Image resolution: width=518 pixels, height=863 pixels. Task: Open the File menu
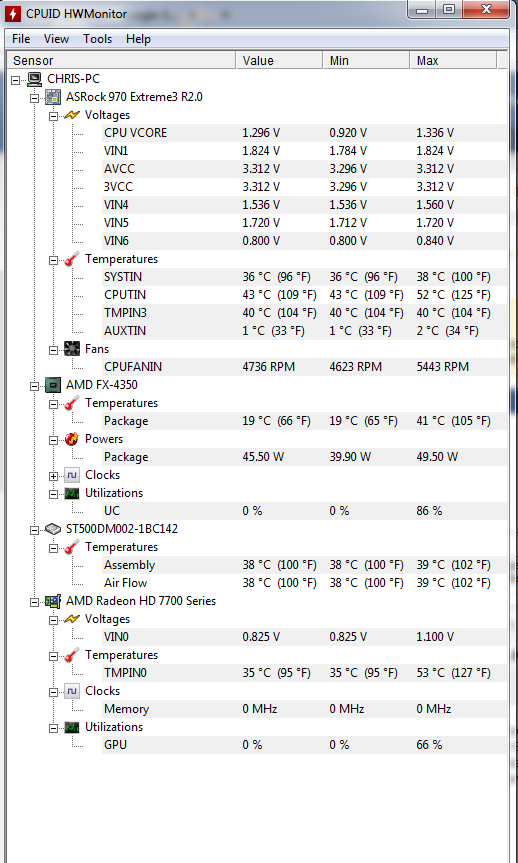21,39
